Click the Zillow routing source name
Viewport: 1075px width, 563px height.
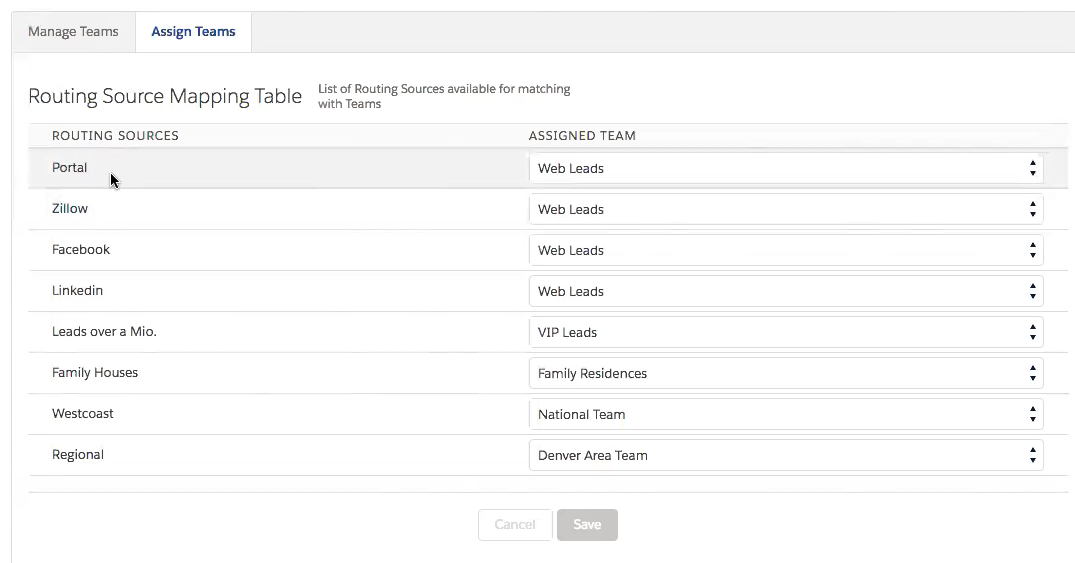[70, 208]
